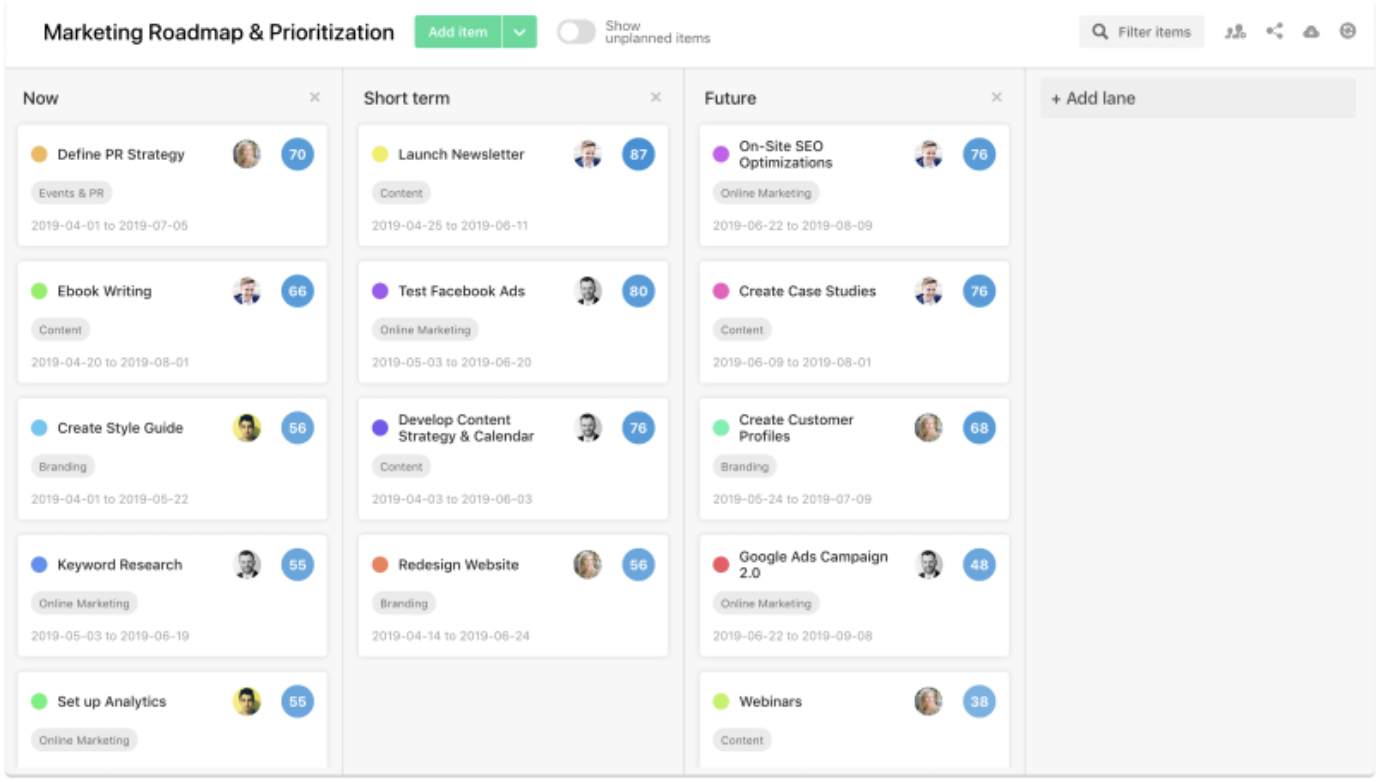1378x782 pixels.
Task: Click the rightmost circular header icon
Action: (x=1348, y=32)
